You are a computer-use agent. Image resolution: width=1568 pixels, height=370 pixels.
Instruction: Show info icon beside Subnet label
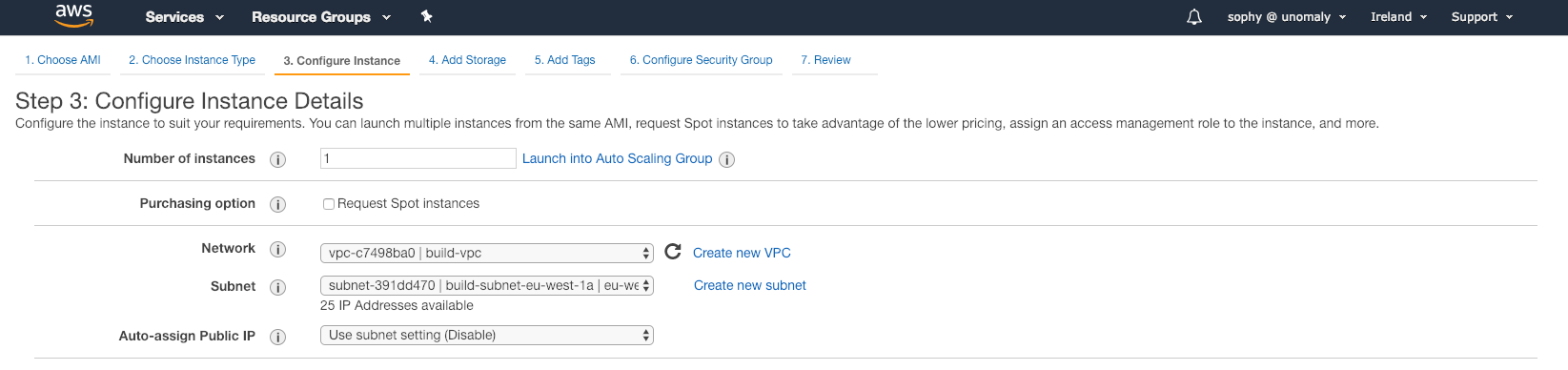pyautogui.click(x=278, y=287)
